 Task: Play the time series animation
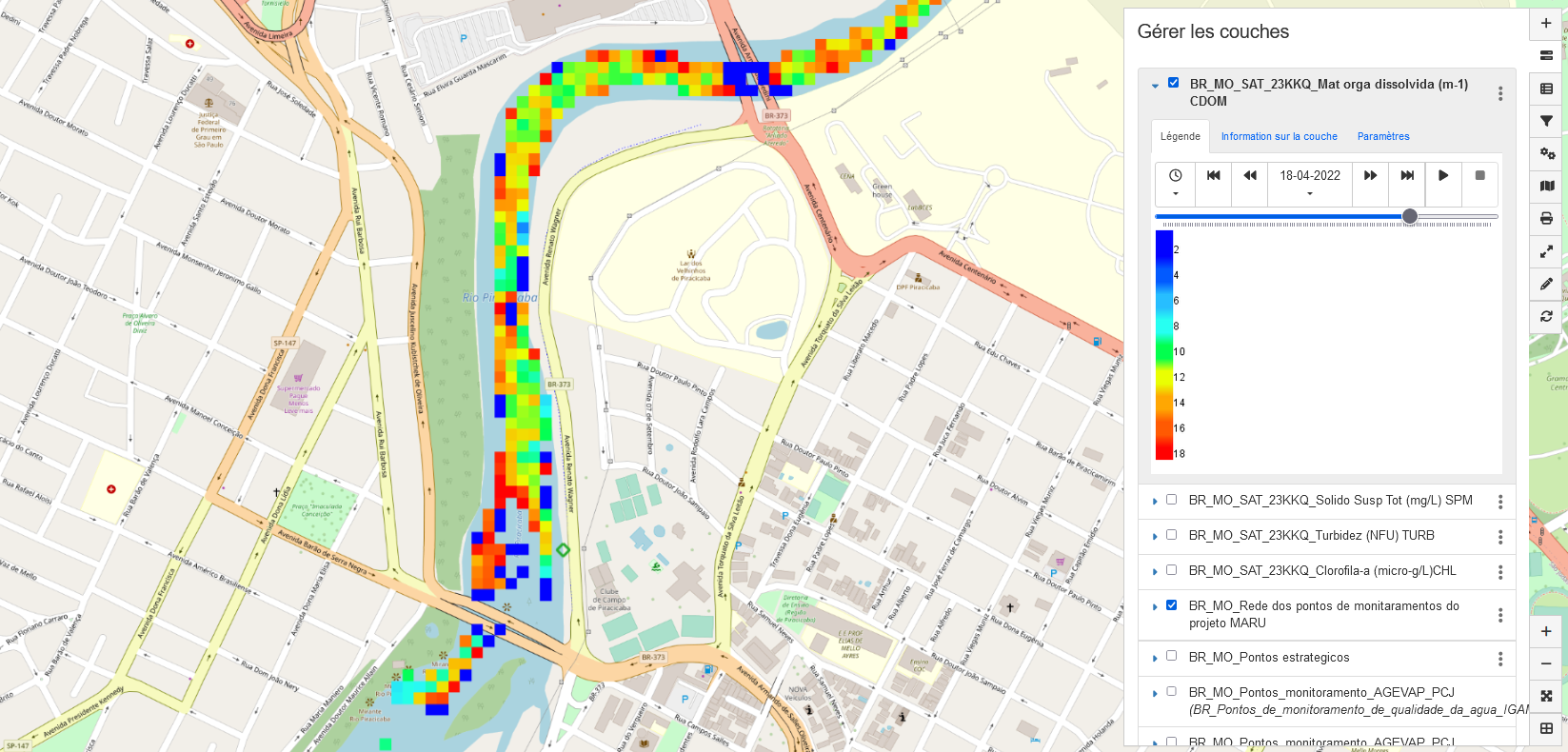pos(1443,175)
